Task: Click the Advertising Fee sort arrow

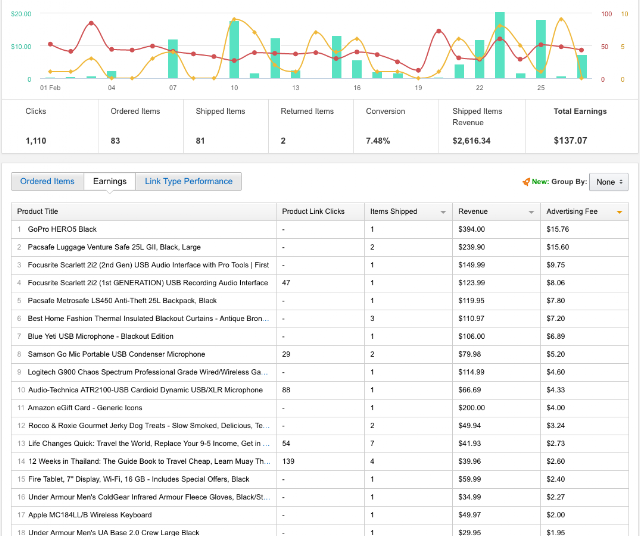Action: click(x=620, y=212)
